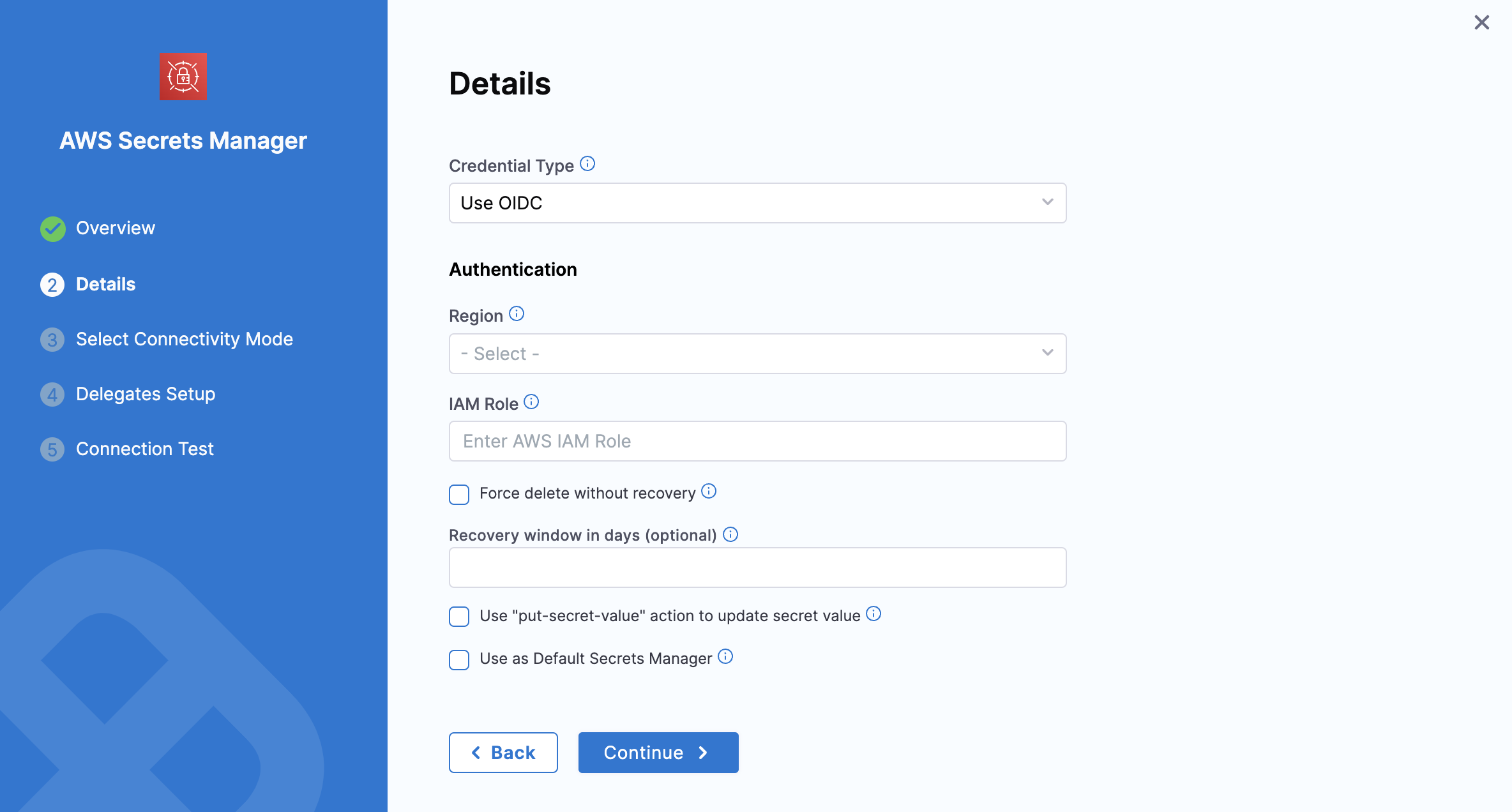Screen dimensions: 1512x812
Task: Navigate to Select Connectivity Mode step
Action: 185,339
